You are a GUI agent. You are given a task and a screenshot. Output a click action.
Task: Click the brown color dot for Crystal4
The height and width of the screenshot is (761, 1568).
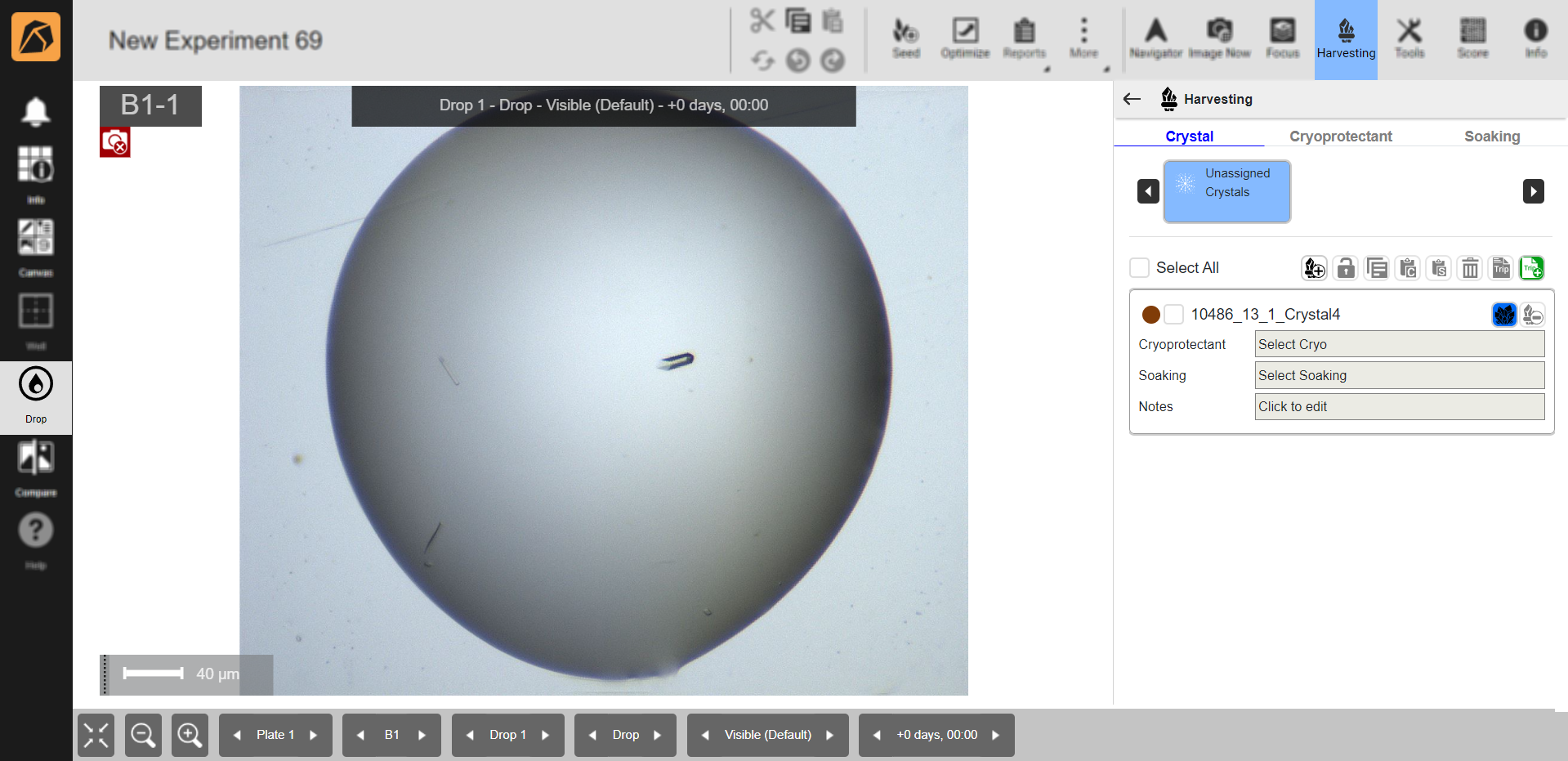(1150, 315)
